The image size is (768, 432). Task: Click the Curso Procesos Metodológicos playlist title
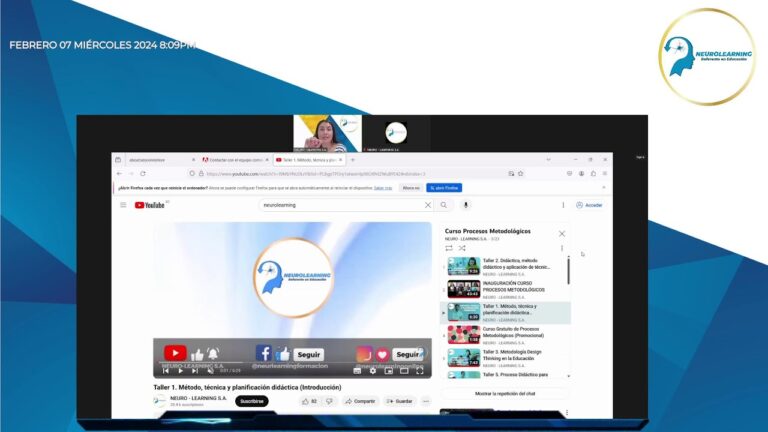[487, 231]
